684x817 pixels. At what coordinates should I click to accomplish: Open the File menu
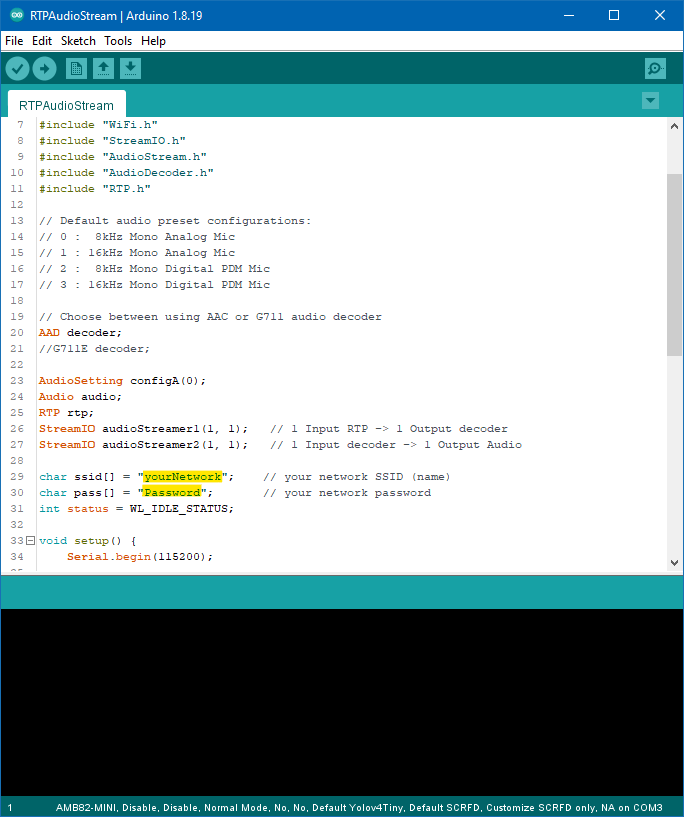click(x=14, y=41)
